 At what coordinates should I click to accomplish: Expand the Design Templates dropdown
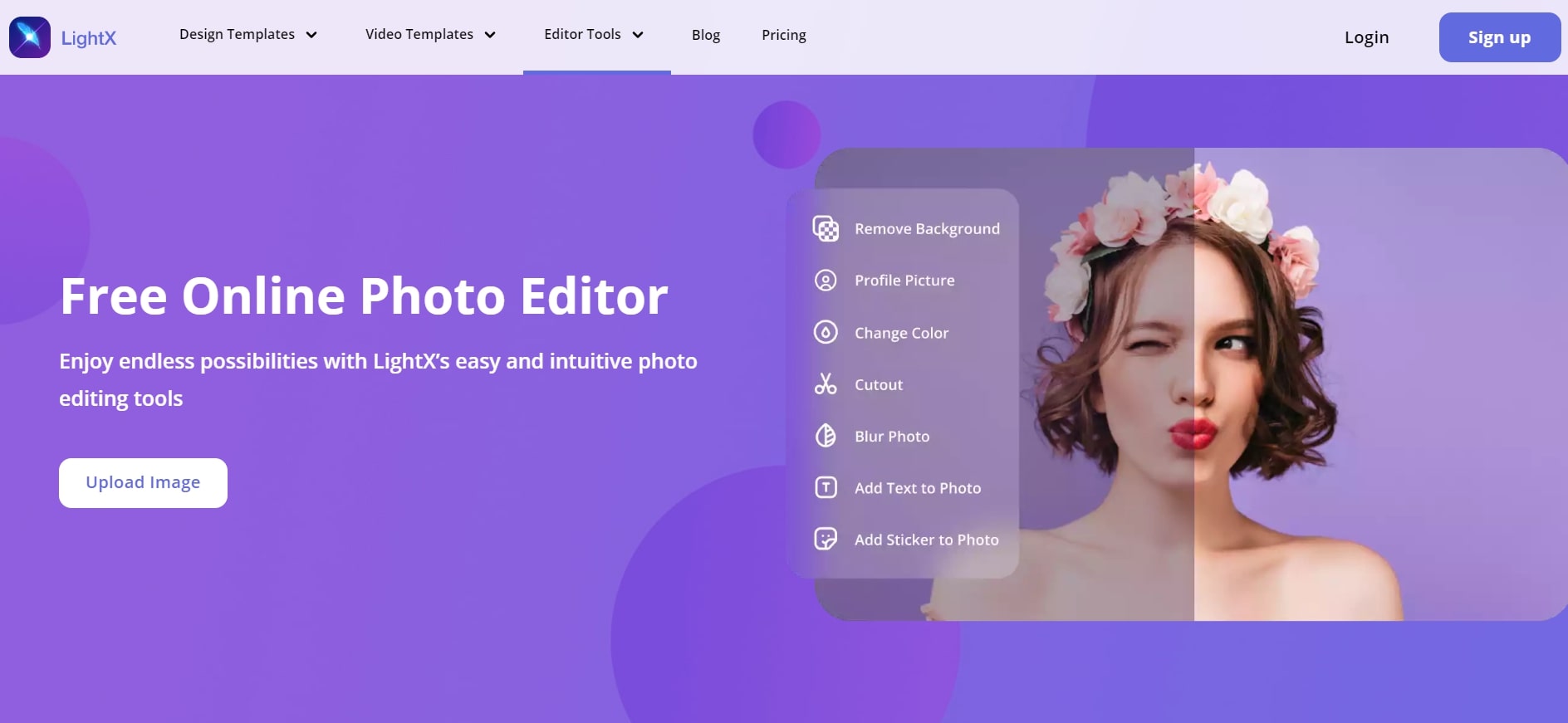pyautogui.click(x=247, y=35)
